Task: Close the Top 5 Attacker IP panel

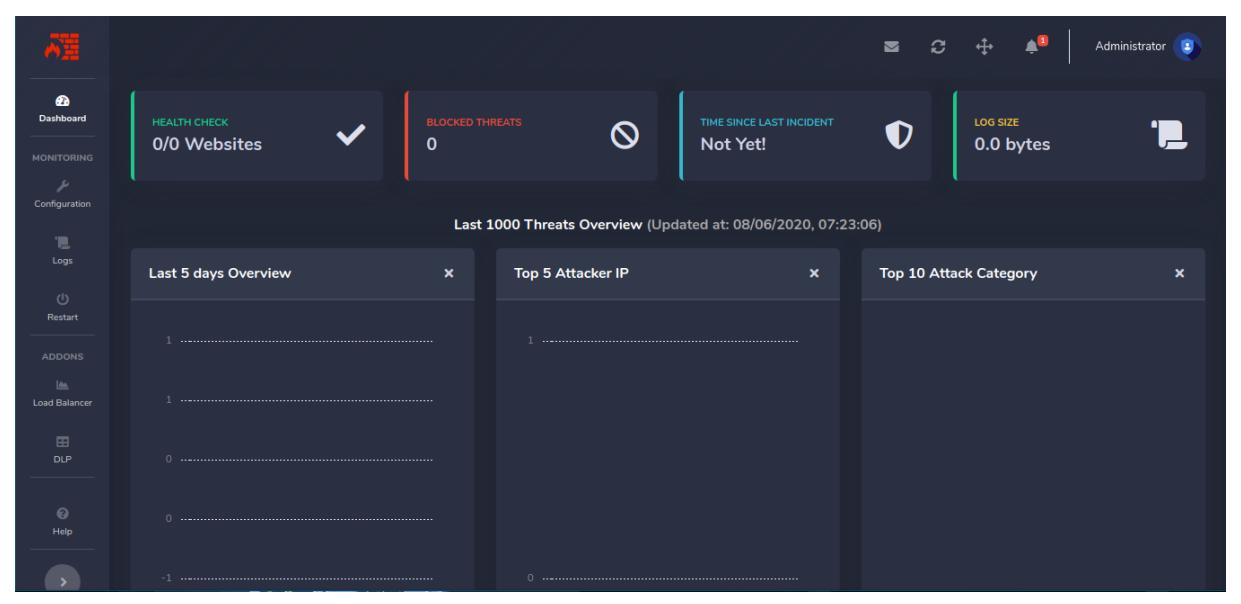Action: [814, 273]
